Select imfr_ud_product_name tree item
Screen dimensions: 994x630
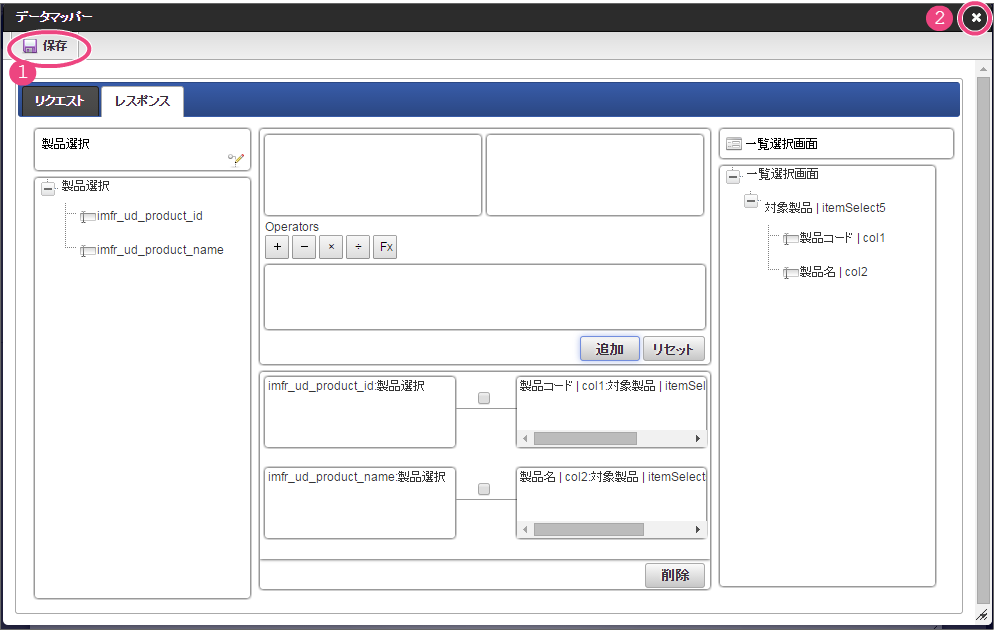pos(160,250)
